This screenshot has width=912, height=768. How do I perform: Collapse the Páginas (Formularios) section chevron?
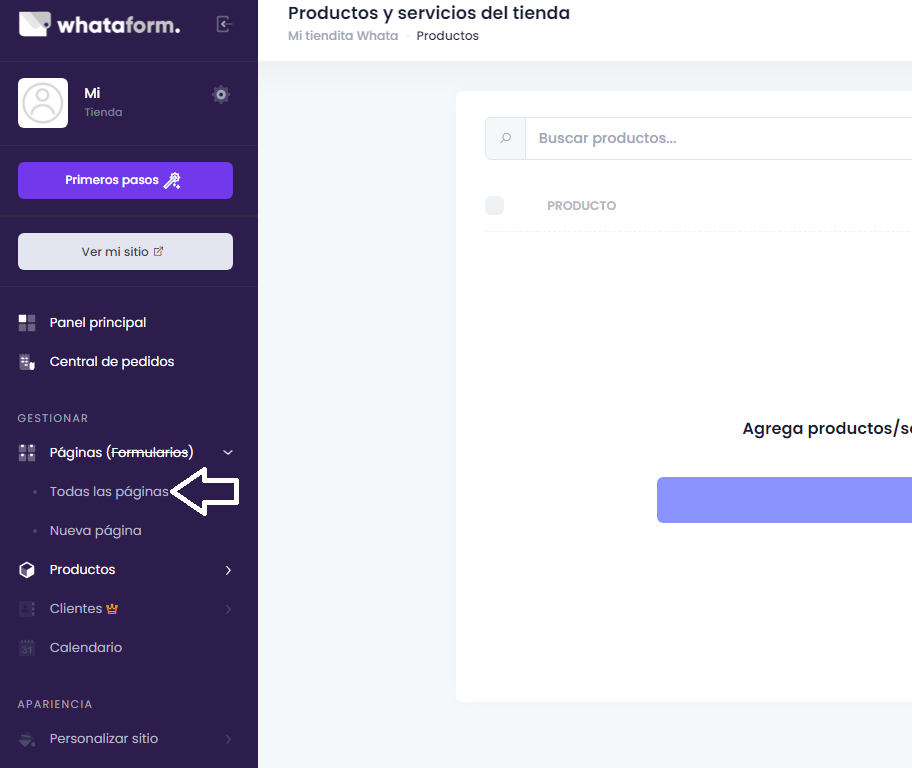click(x=227, y=452)
